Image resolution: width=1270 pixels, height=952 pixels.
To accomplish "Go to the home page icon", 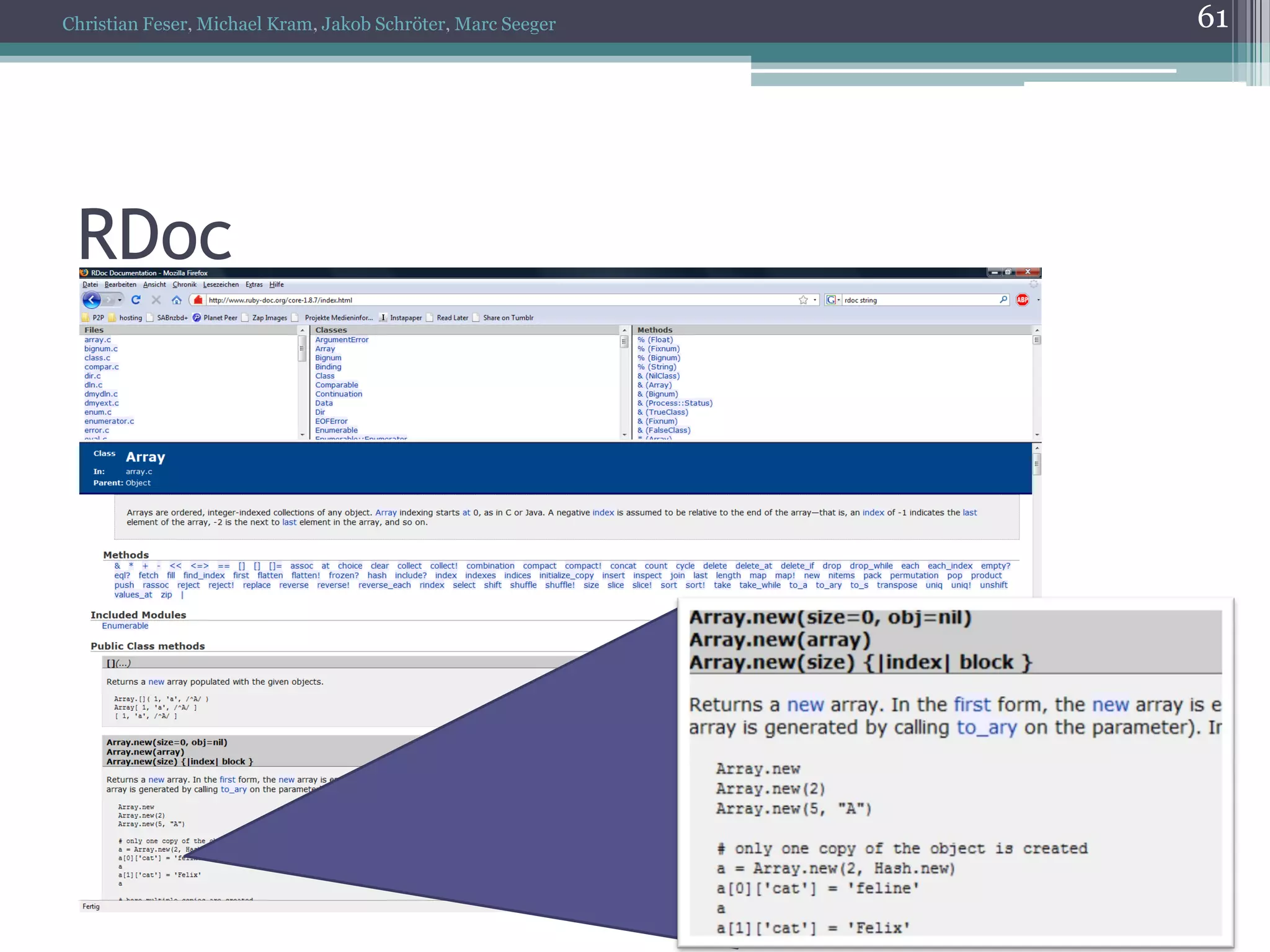I will (x=177, y=300).
